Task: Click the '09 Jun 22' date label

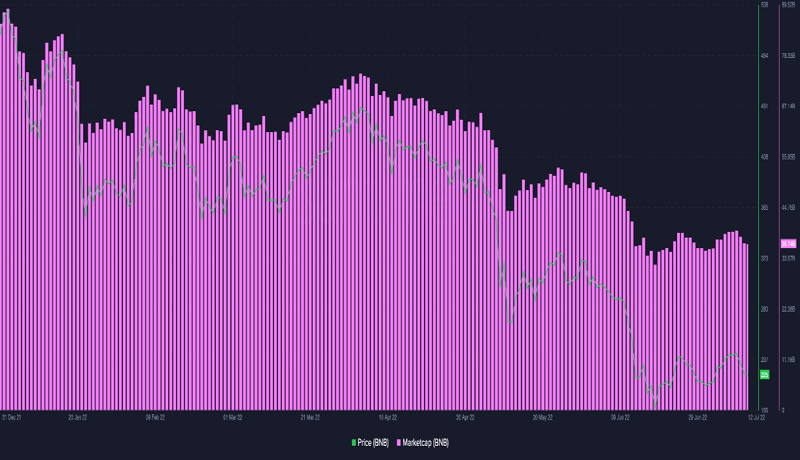Action: pyautogui.click(x=620, y=417)
